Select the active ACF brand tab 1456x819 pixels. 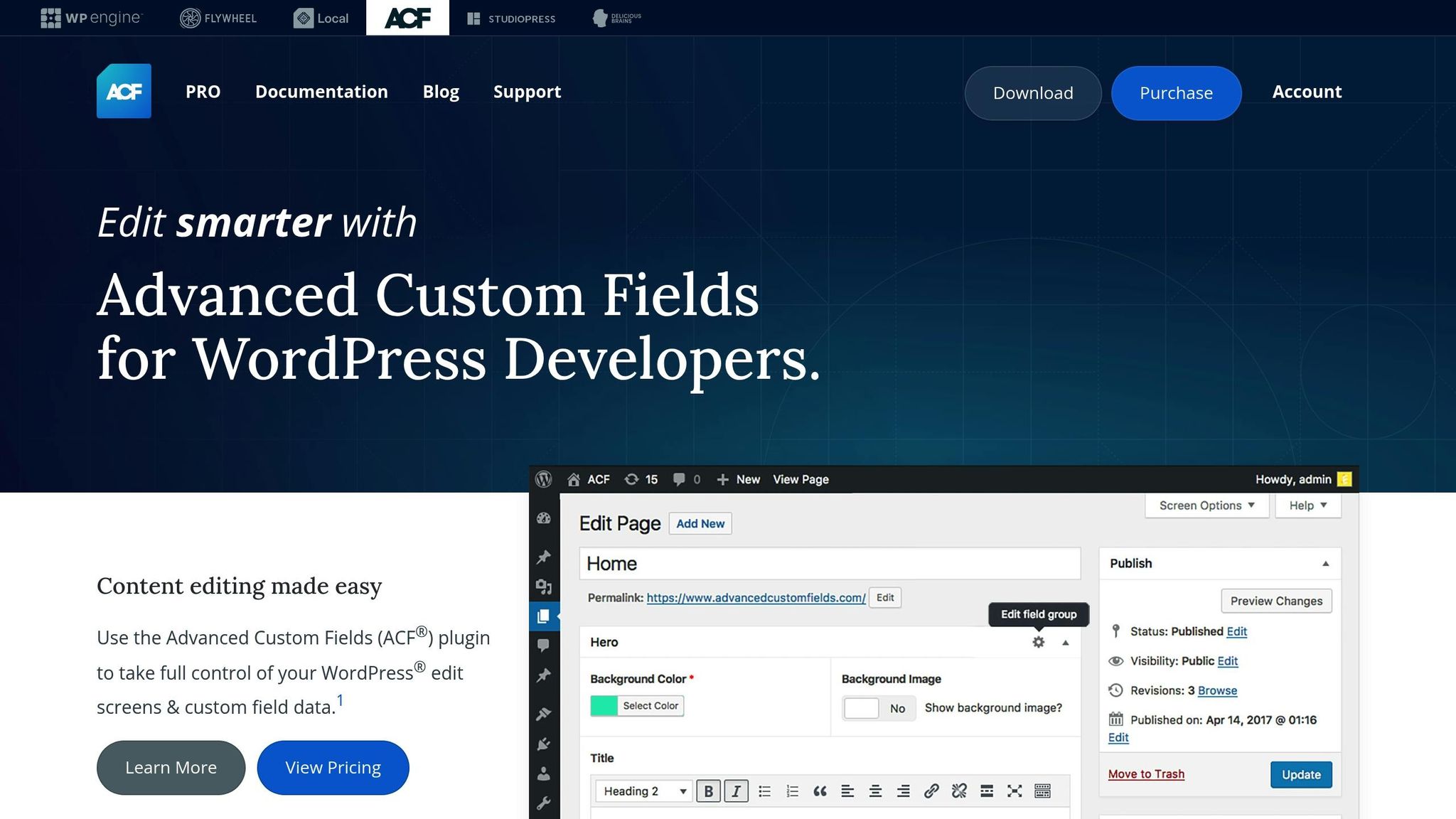coord(407,18)
